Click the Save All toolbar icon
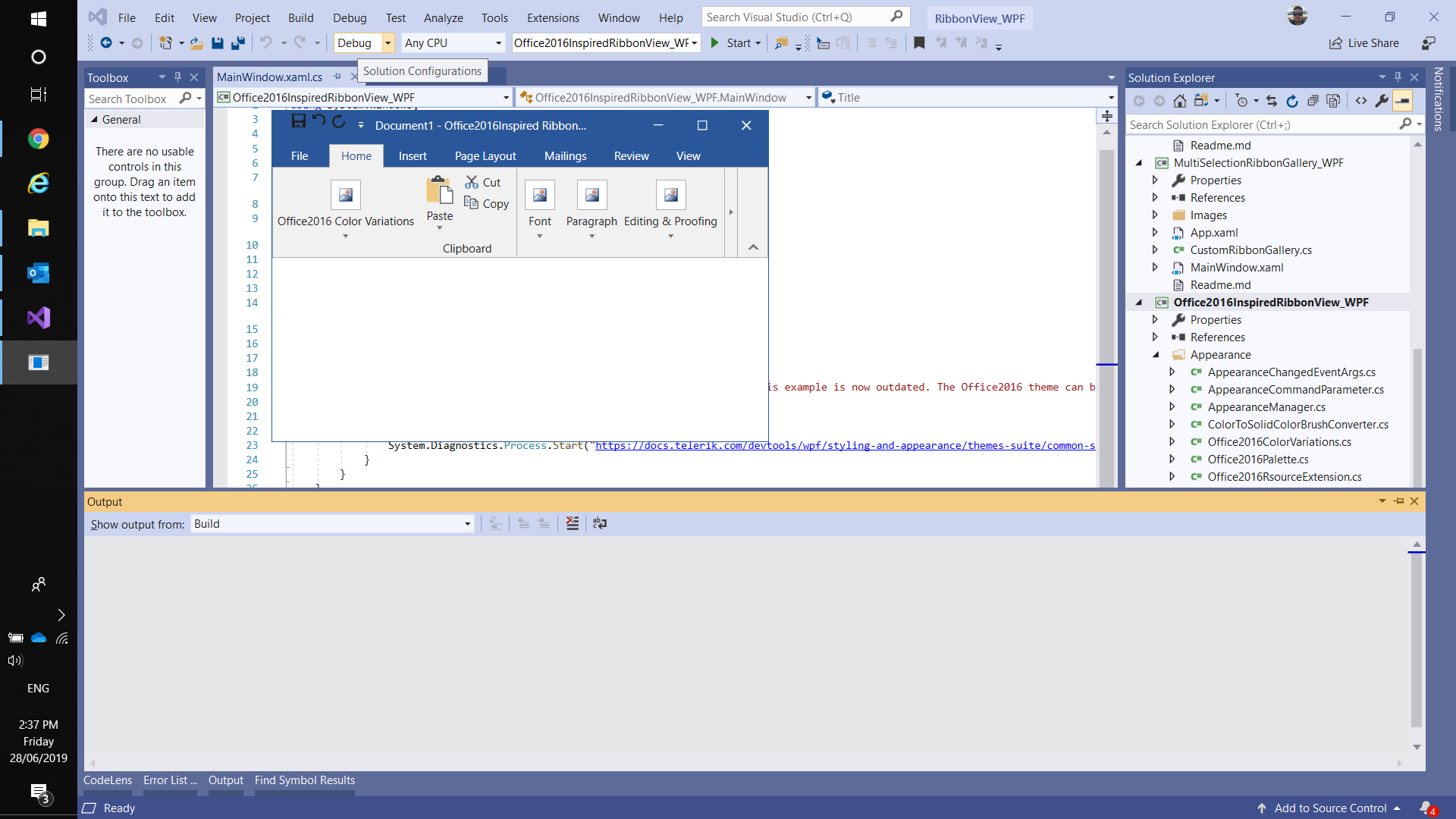 pos(238,43)
